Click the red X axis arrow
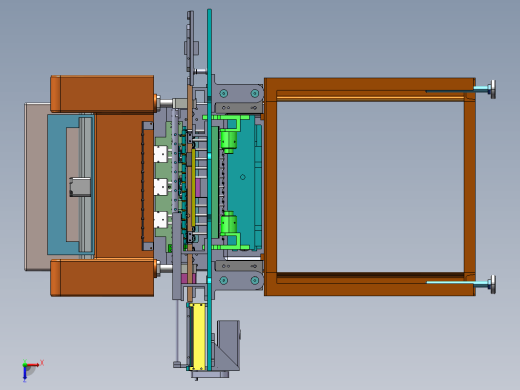 point(34,365)
